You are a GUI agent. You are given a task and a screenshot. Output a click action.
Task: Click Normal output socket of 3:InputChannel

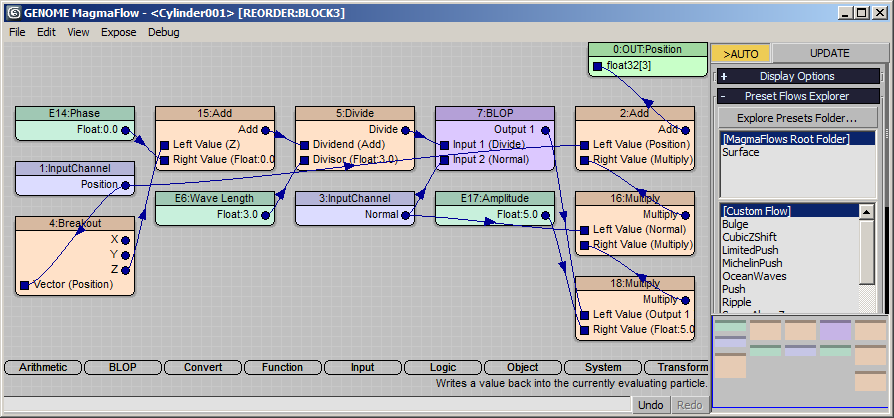pos(405,216)
